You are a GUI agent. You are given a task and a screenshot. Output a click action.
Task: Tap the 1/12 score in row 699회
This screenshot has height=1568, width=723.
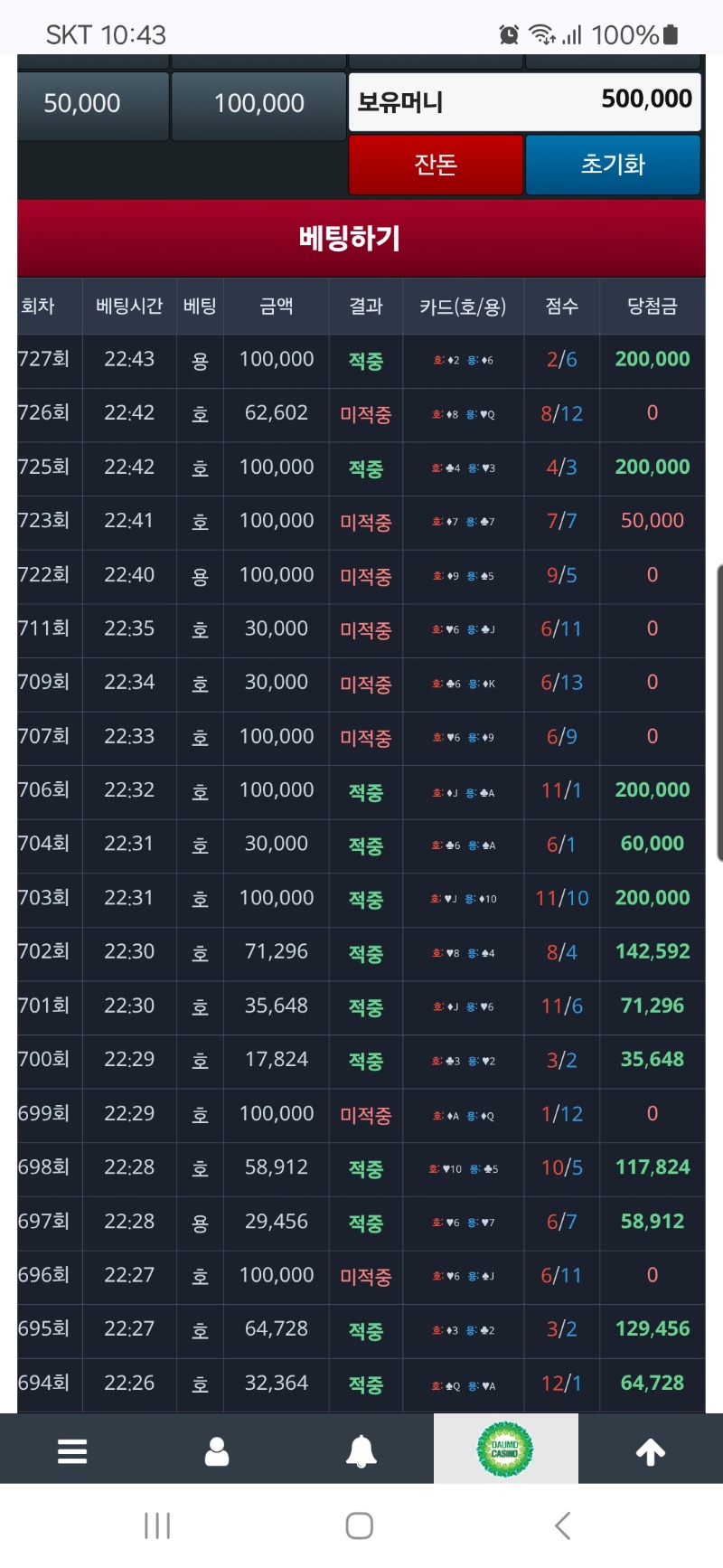click(x=562, y=1114)
